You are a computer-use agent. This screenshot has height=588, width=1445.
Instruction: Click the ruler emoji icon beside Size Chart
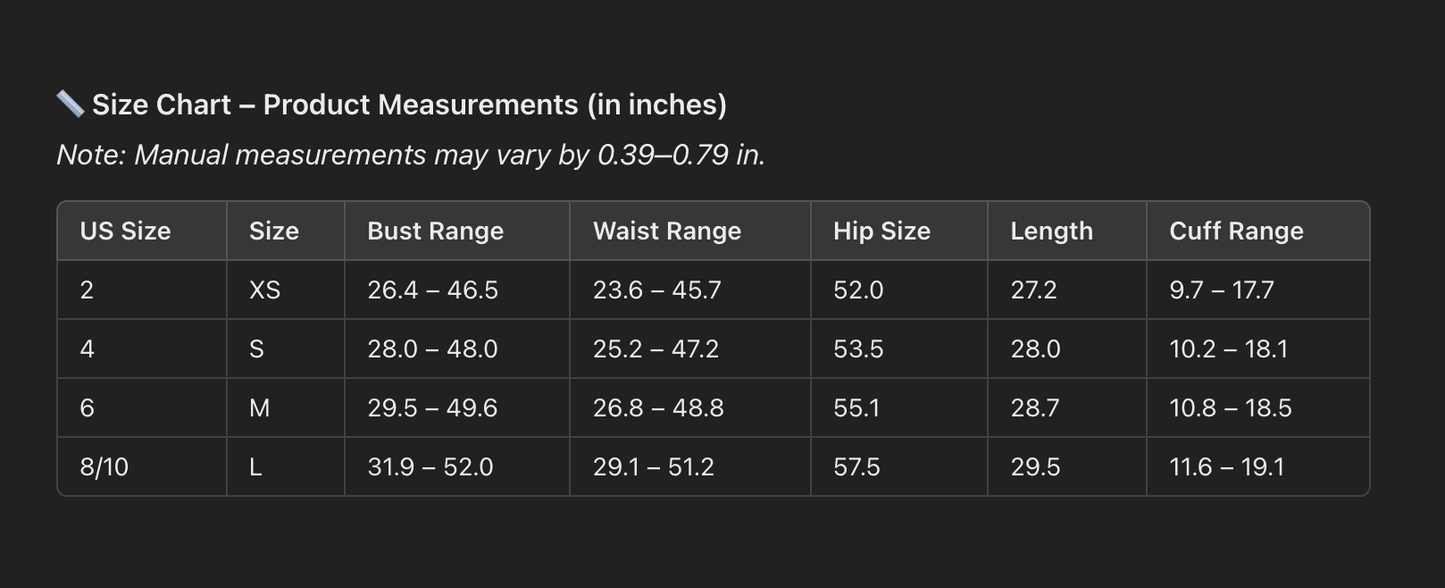[70, 104]
